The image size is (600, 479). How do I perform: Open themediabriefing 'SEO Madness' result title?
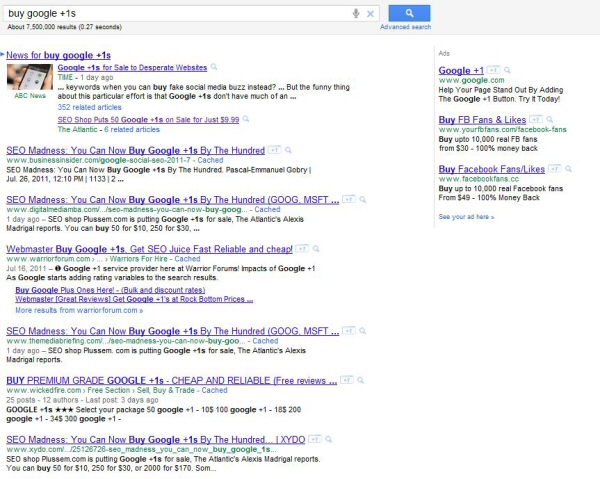[x=173, y=331]
